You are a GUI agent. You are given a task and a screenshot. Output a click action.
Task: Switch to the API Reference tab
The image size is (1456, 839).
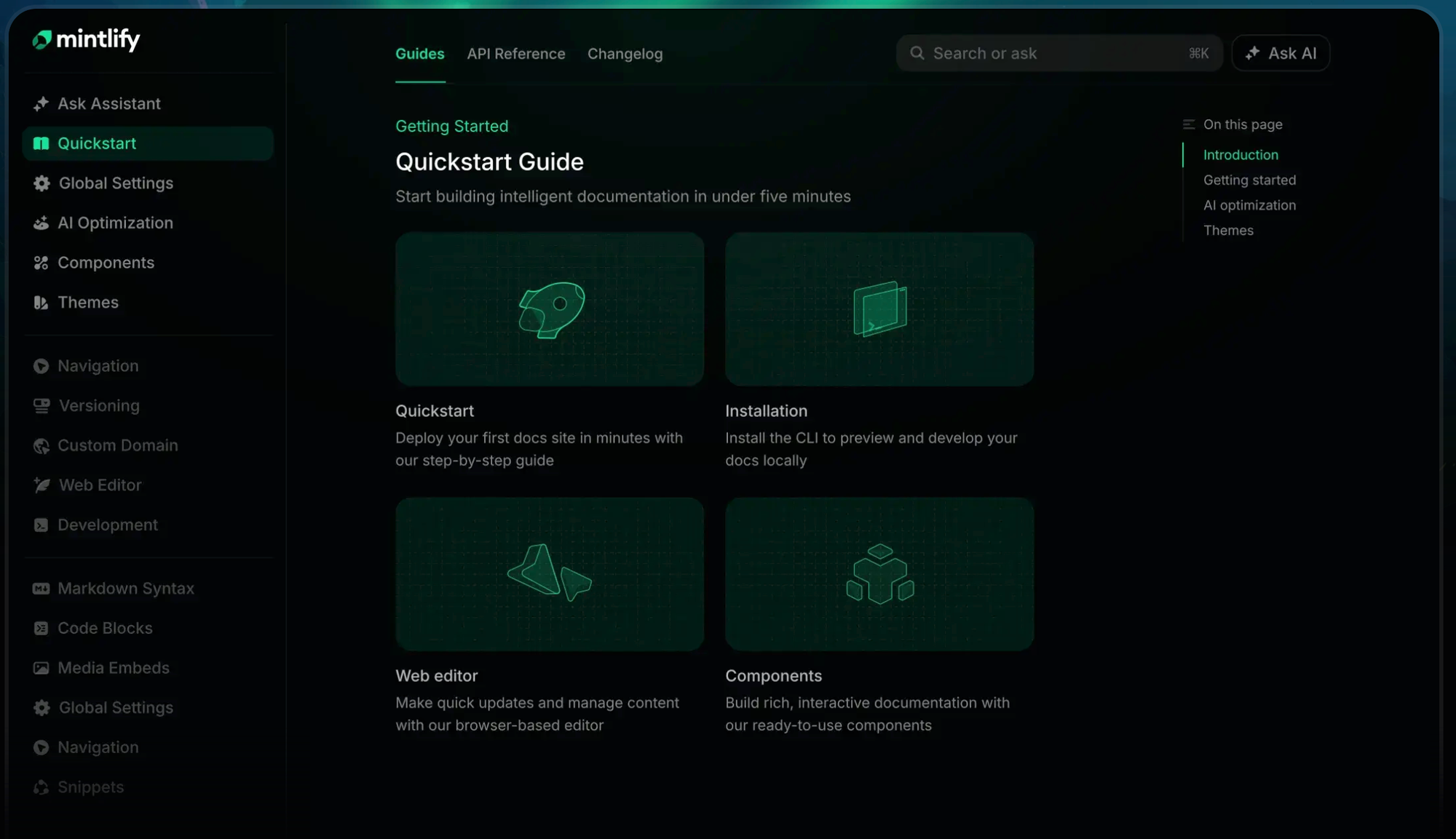(515, 54)
